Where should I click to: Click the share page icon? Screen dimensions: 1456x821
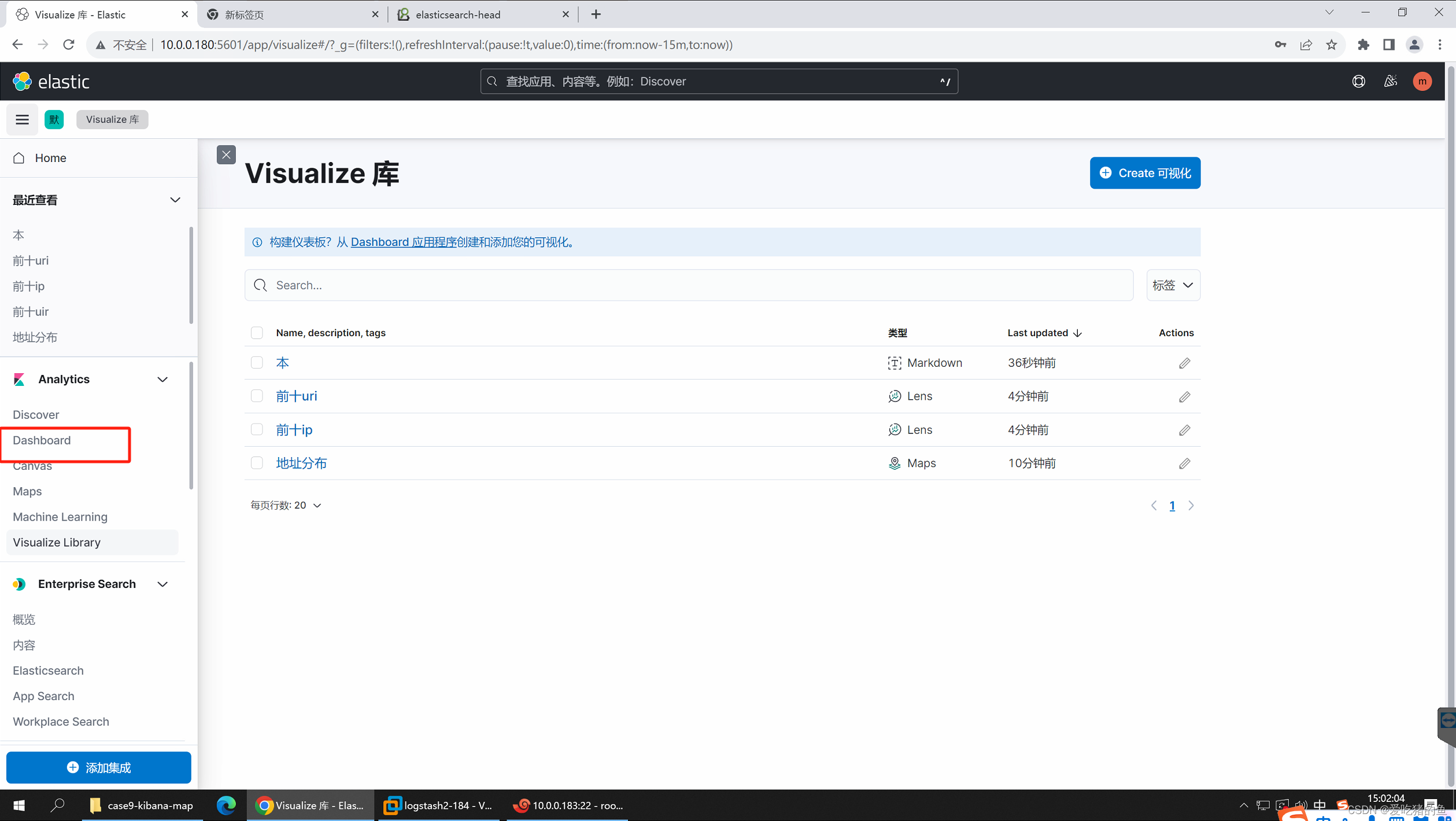[1306, 45]
